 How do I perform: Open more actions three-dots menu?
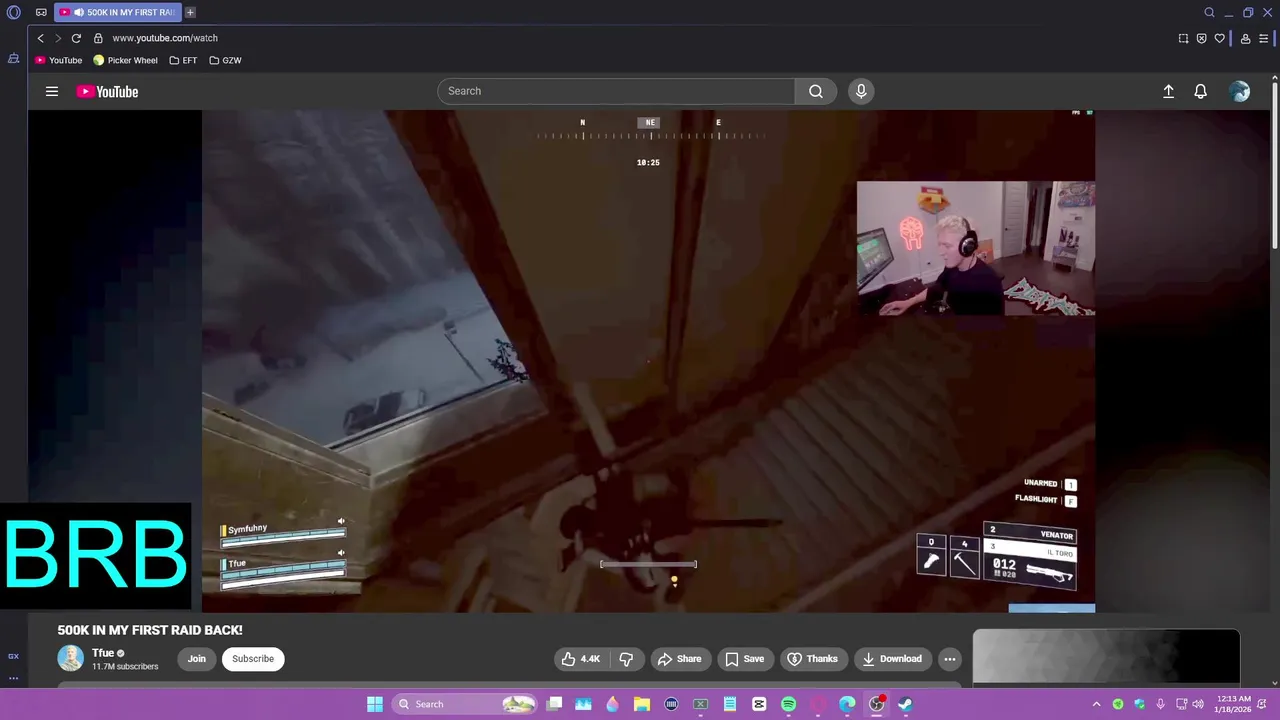pyautogui.click(x=950, y=658)
